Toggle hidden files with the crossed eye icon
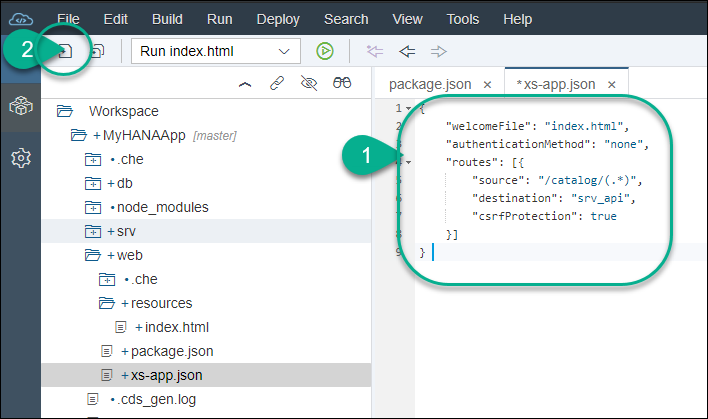This screenshot has height=419, width=708. (x=309, y=83)
